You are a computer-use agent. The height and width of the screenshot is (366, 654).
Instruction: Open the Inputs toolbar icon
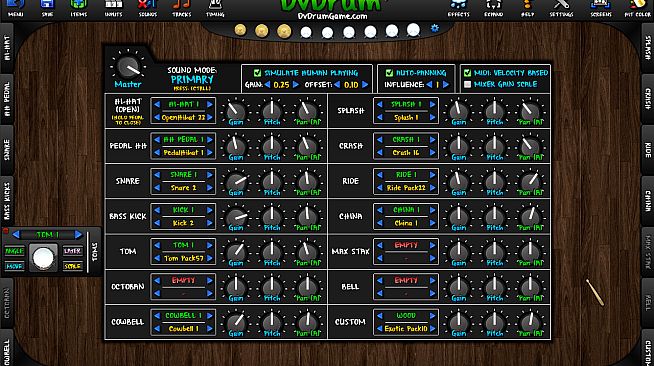point(113,8)
